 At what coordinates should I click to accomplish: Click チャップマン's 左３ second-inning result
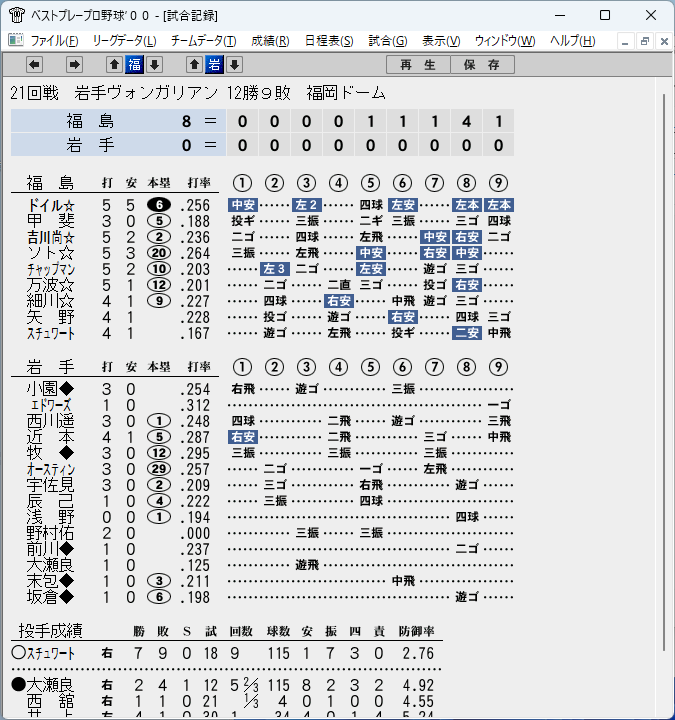[275, 269]
